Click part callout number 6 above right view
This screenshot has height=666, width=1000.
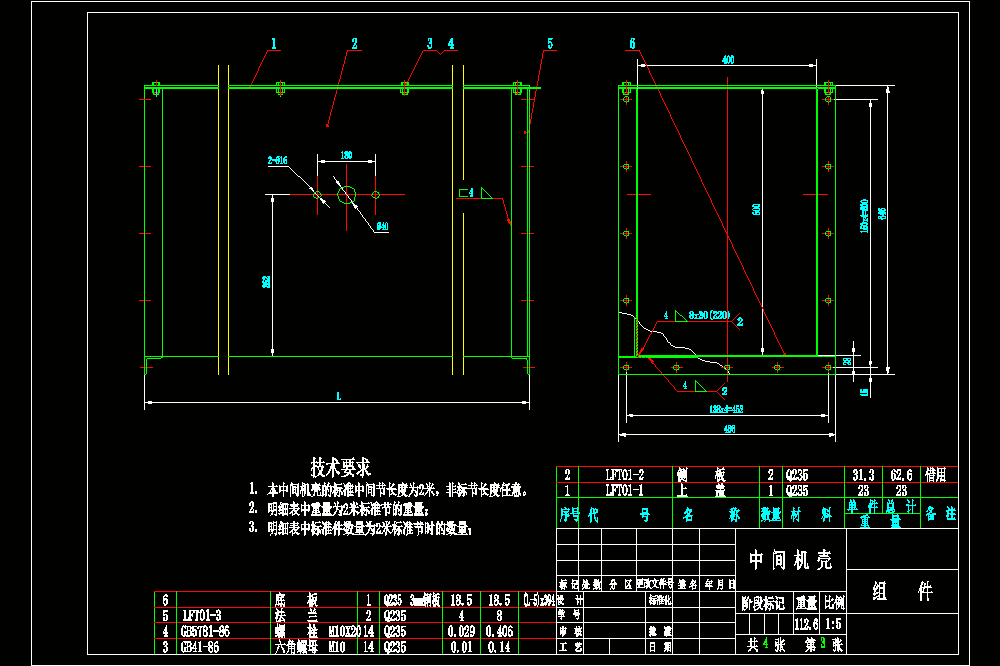point(633,43)
